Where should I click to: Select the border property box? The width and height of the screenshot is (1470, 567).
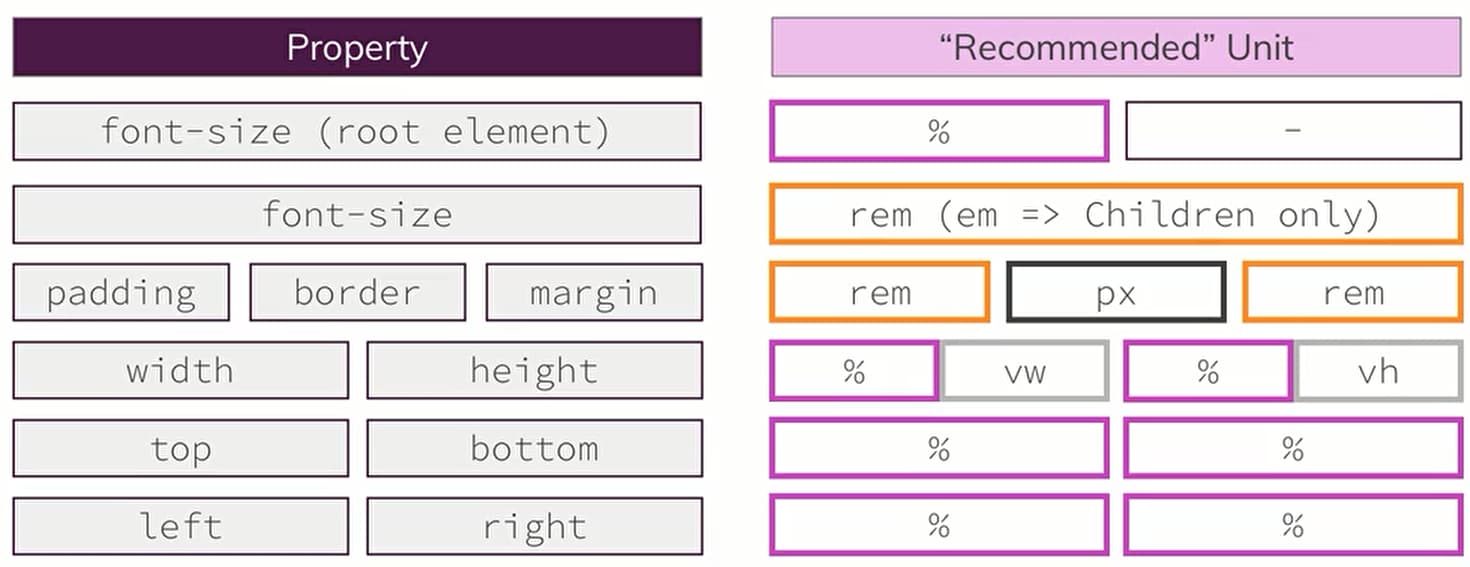point(357,293)
